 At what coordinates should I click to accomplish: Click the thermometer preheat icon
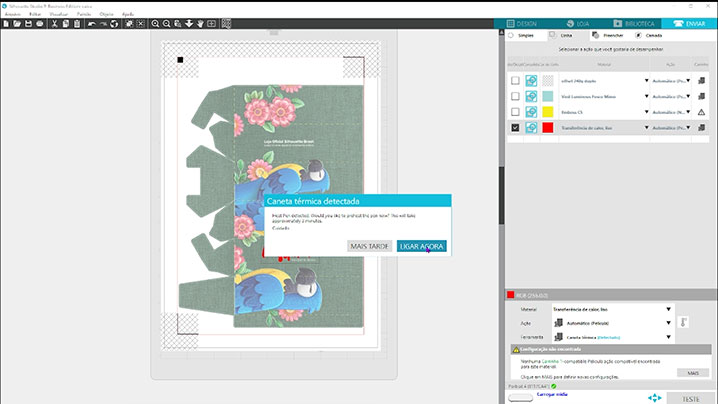[682, 323]
